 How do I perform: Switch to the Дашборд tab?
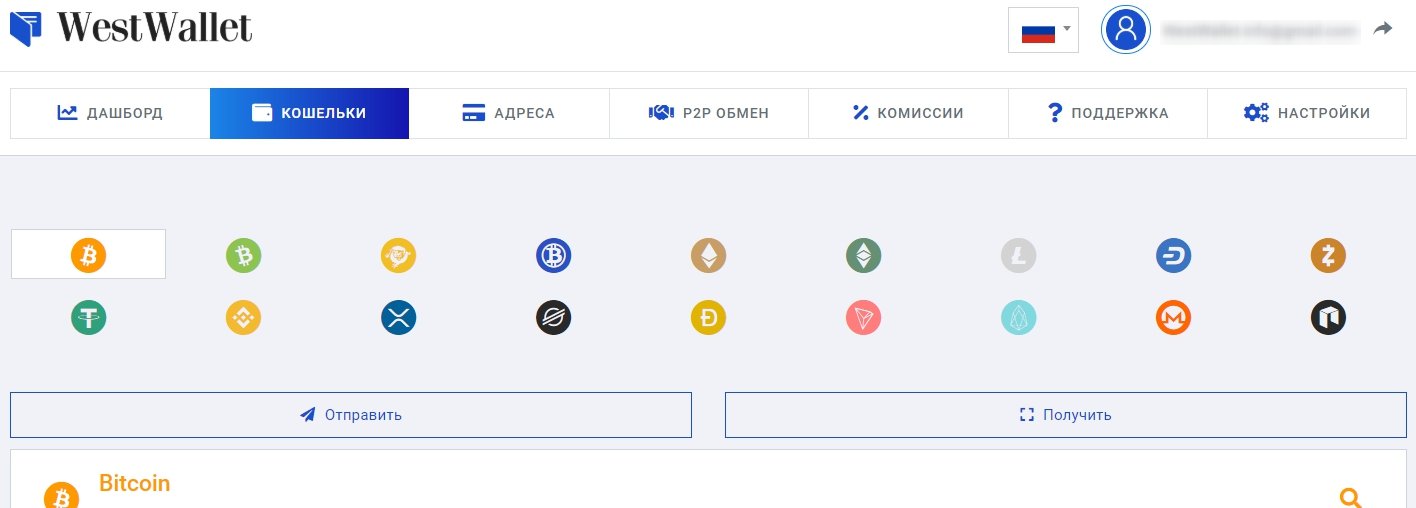point(110,113)
